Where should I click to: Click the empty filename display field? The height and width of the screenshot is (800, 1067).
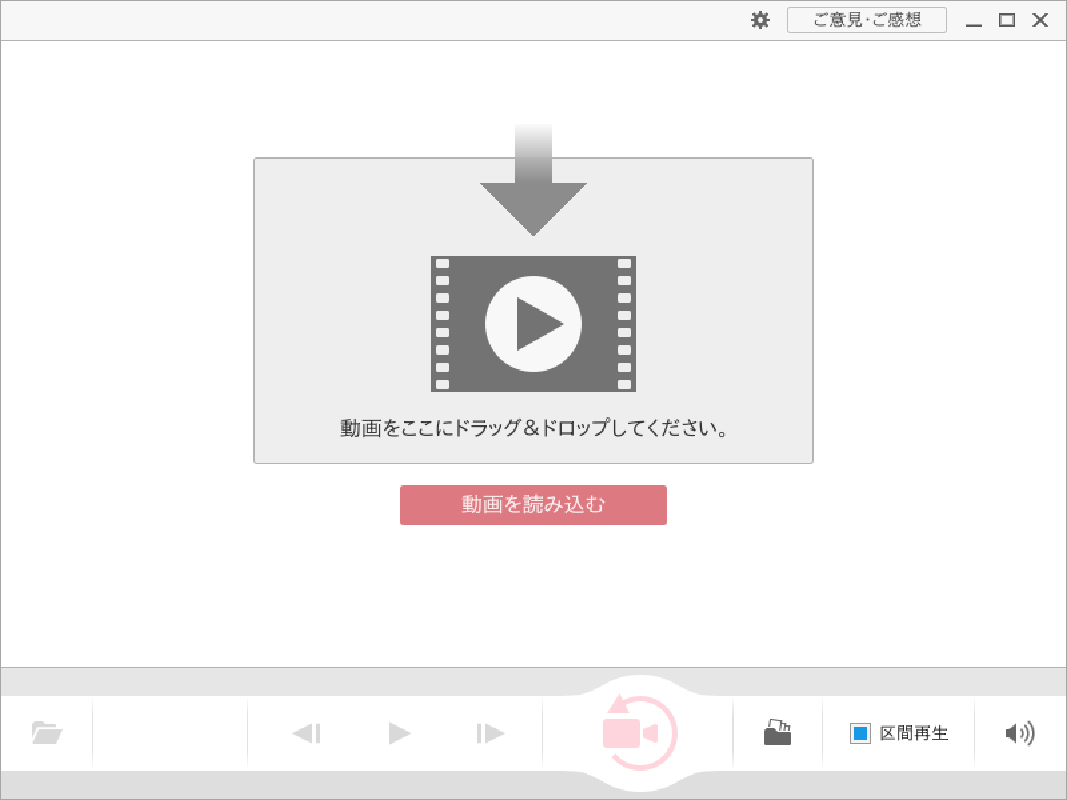[170, 733]
